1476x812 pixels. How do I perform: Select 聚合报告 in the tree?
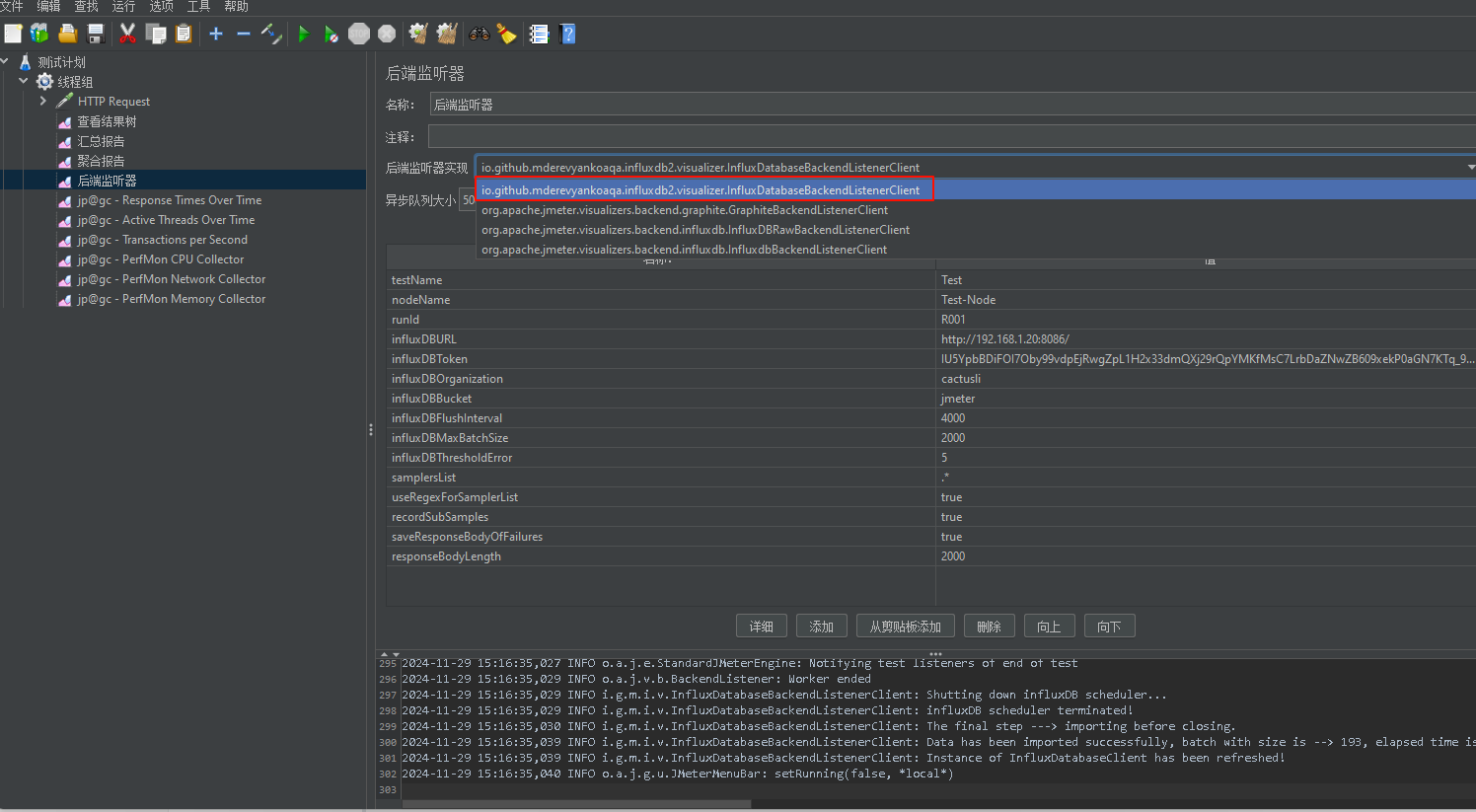(x=101, y=161)
